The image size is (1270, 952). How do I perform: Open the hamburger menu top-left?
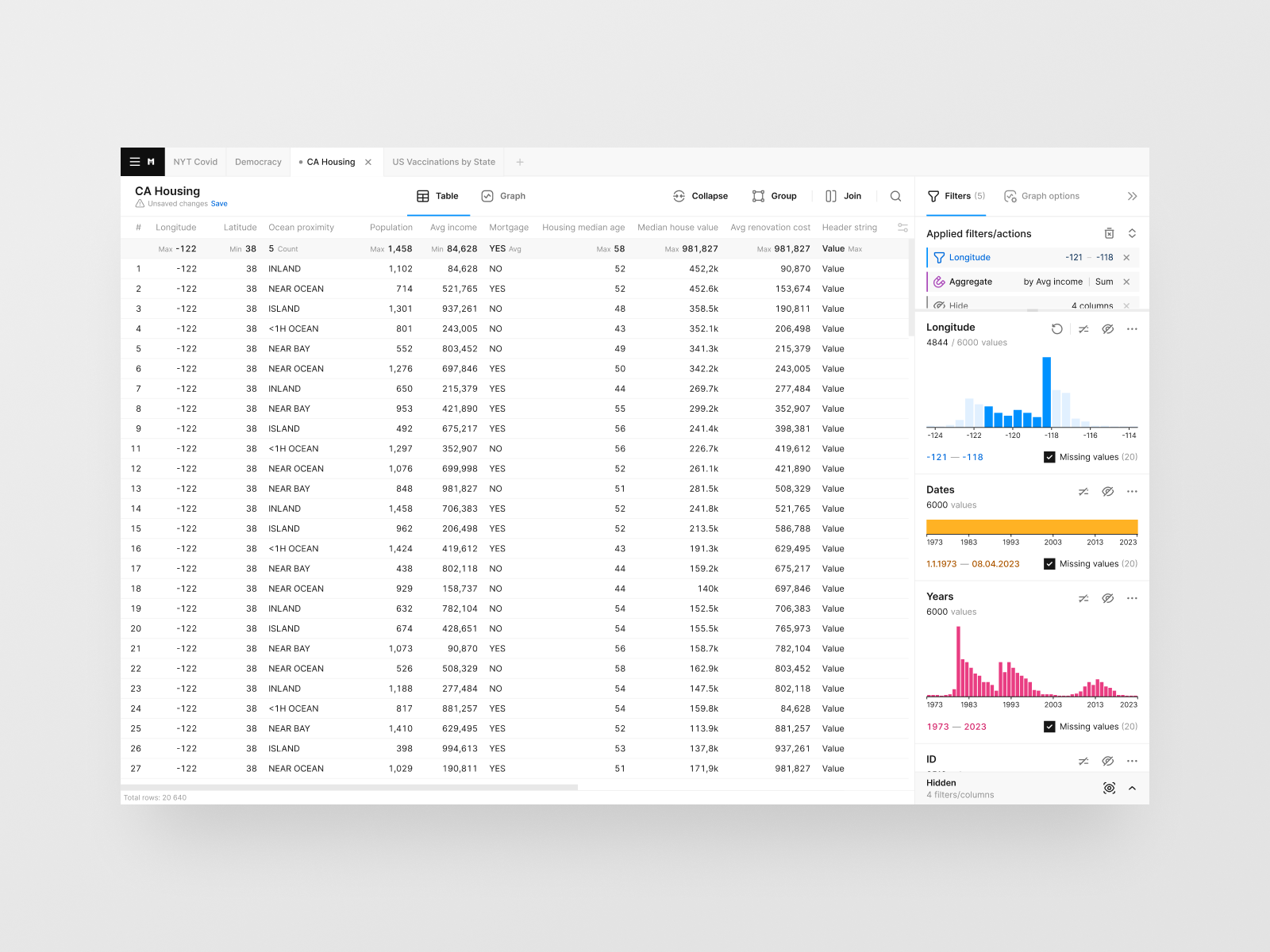[135, 162]
